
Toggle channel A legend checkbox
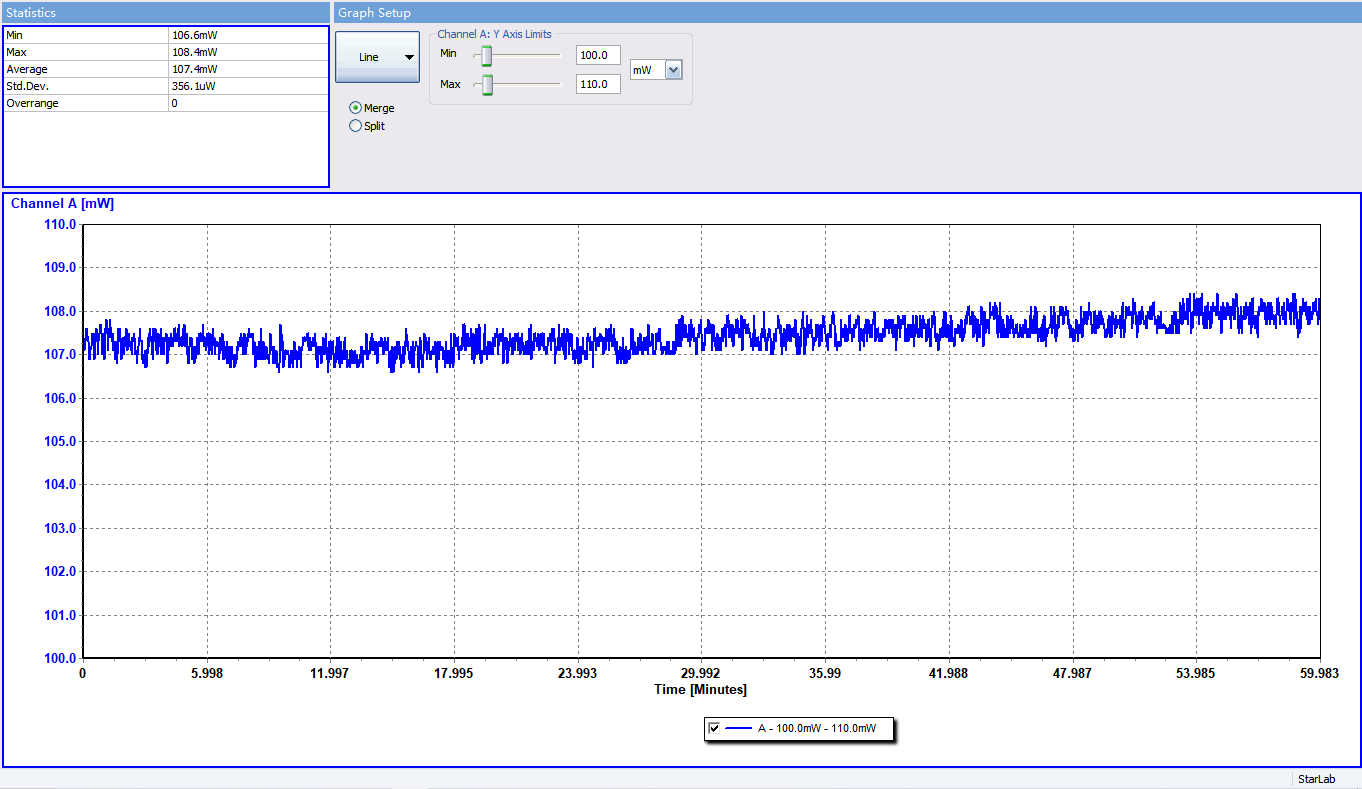coord(714,728)
